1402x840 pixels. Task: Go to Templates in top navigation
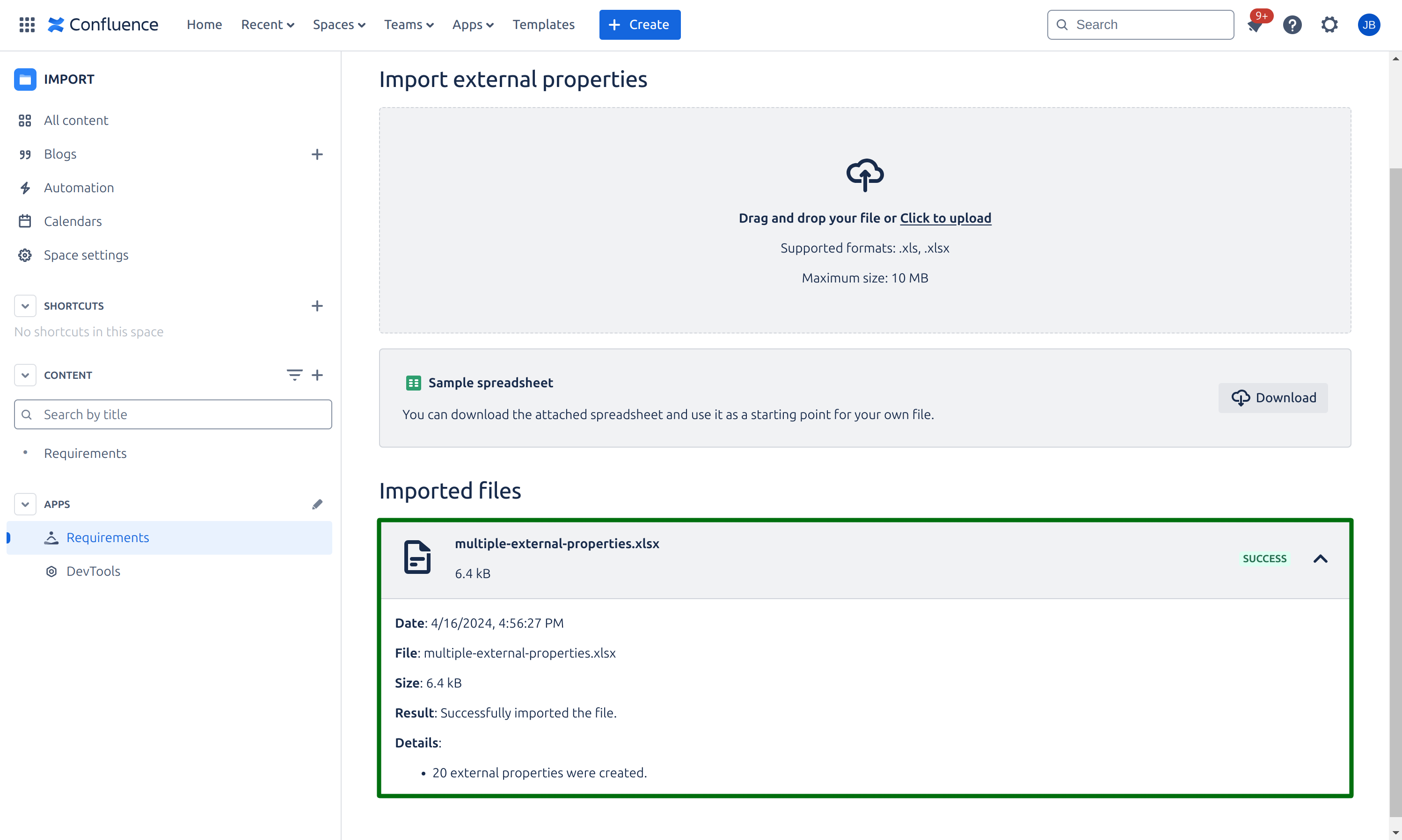click(543, 24)
